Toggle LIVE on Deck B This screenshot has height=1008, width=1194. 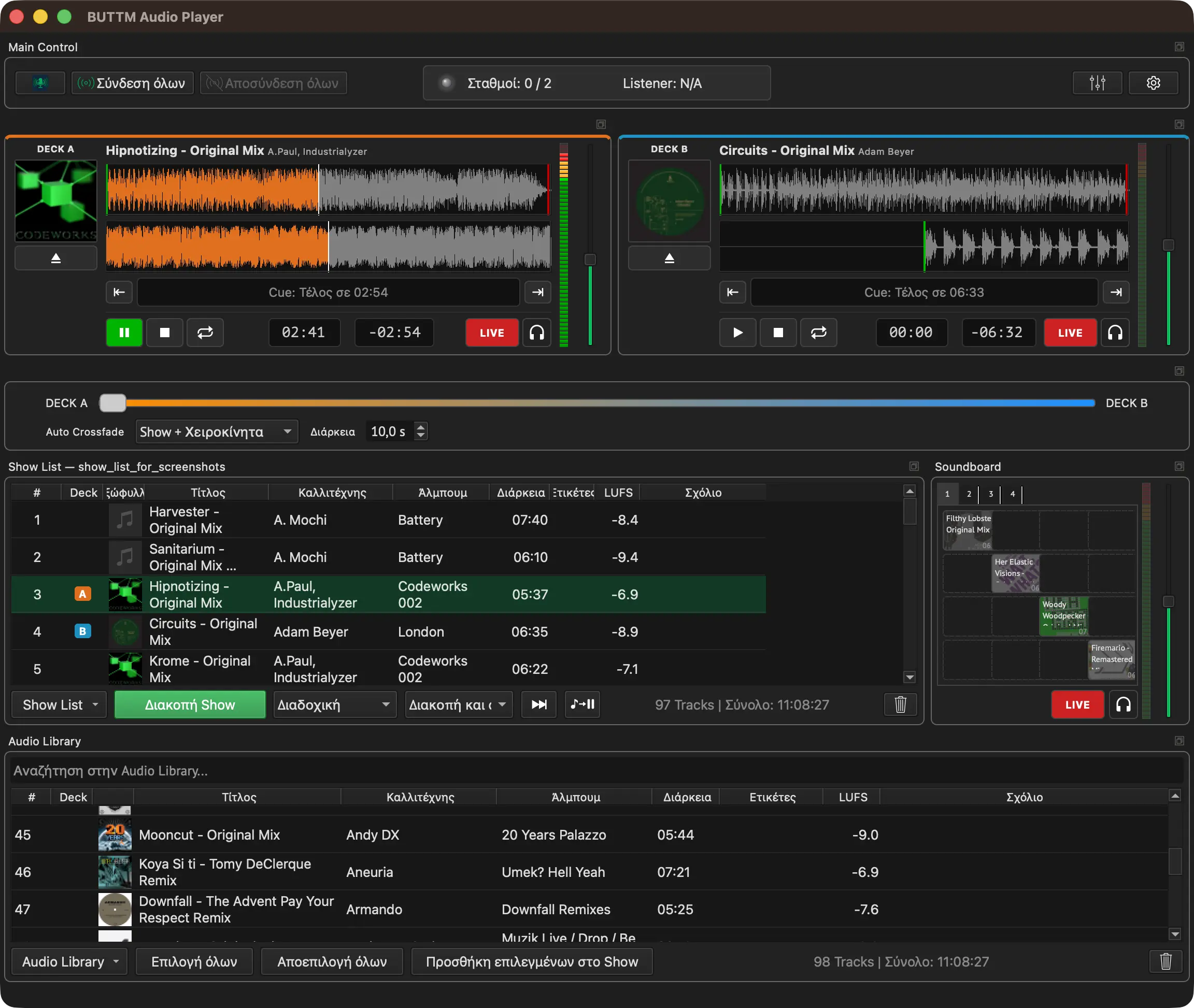tap(1070, 333)
